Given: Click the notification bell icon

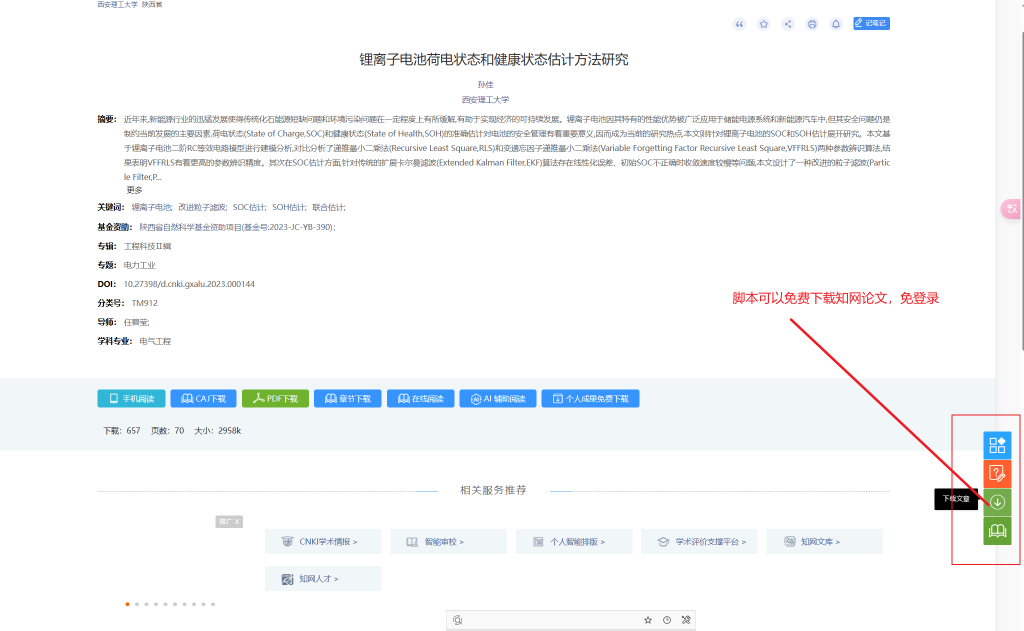Looking at the screenshot, I should click(835, 24).
